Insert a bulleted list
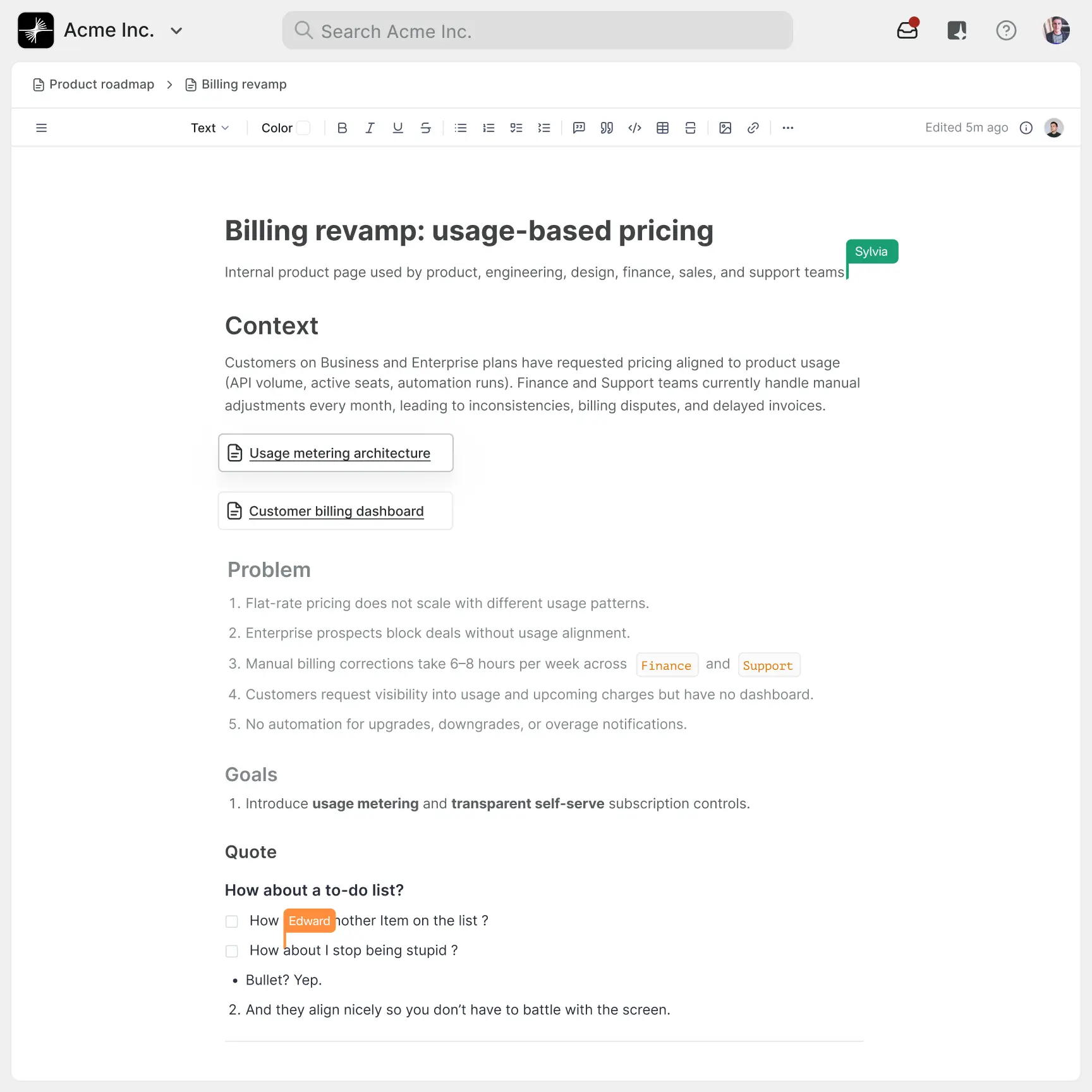Image resolution: width=1092 pixels, height=1092 pixels. 461,128
